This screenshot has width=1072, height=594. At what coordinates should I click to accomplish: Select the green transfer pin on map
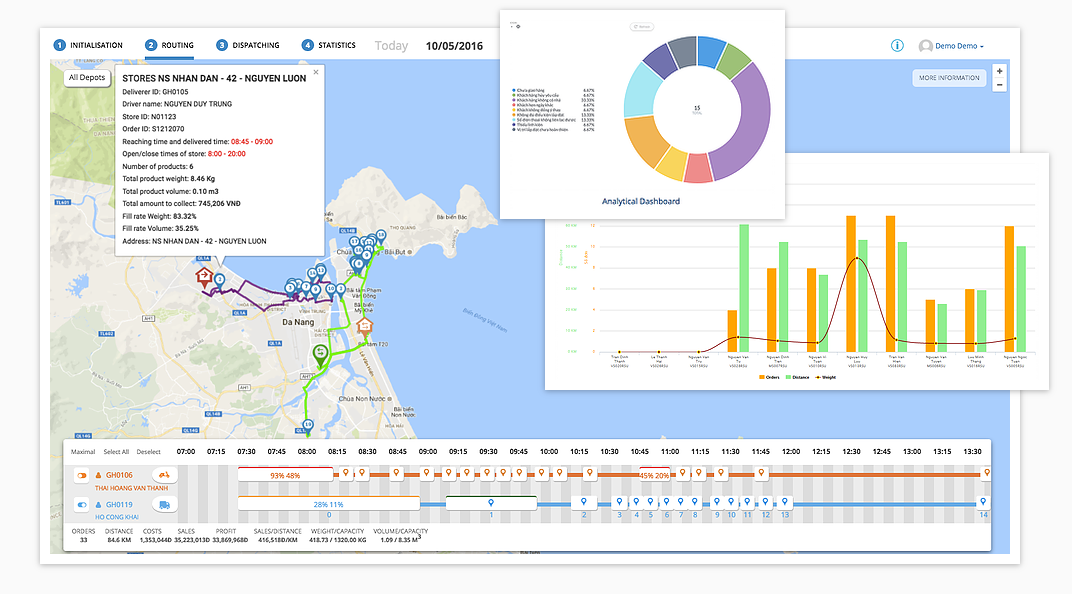coord(320,354)
